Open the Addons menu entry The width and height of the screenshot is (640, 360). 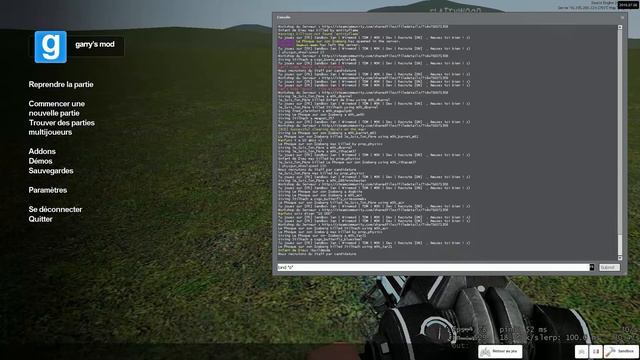(42, 151)
